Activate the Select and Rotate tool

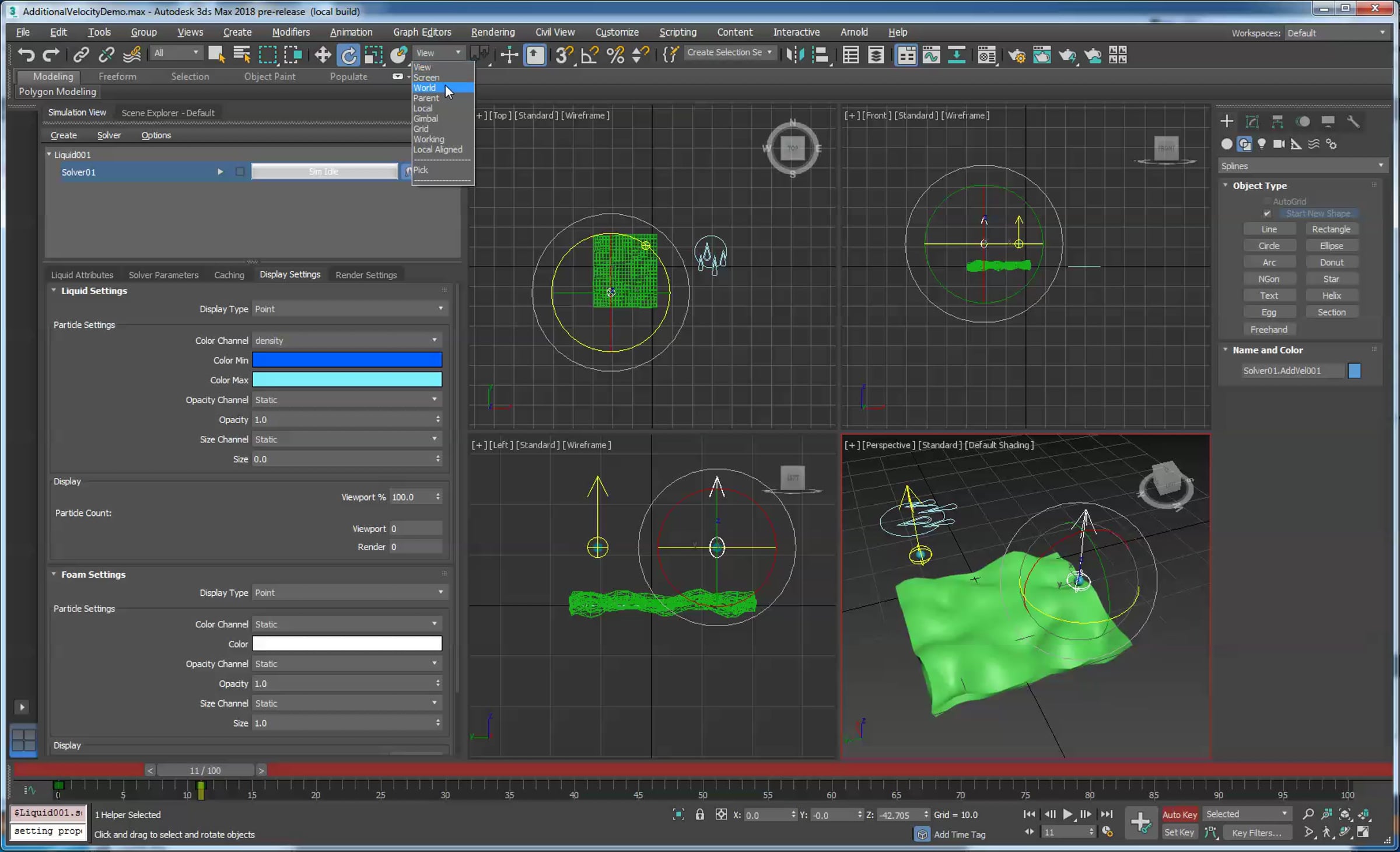tap(348, 55)
